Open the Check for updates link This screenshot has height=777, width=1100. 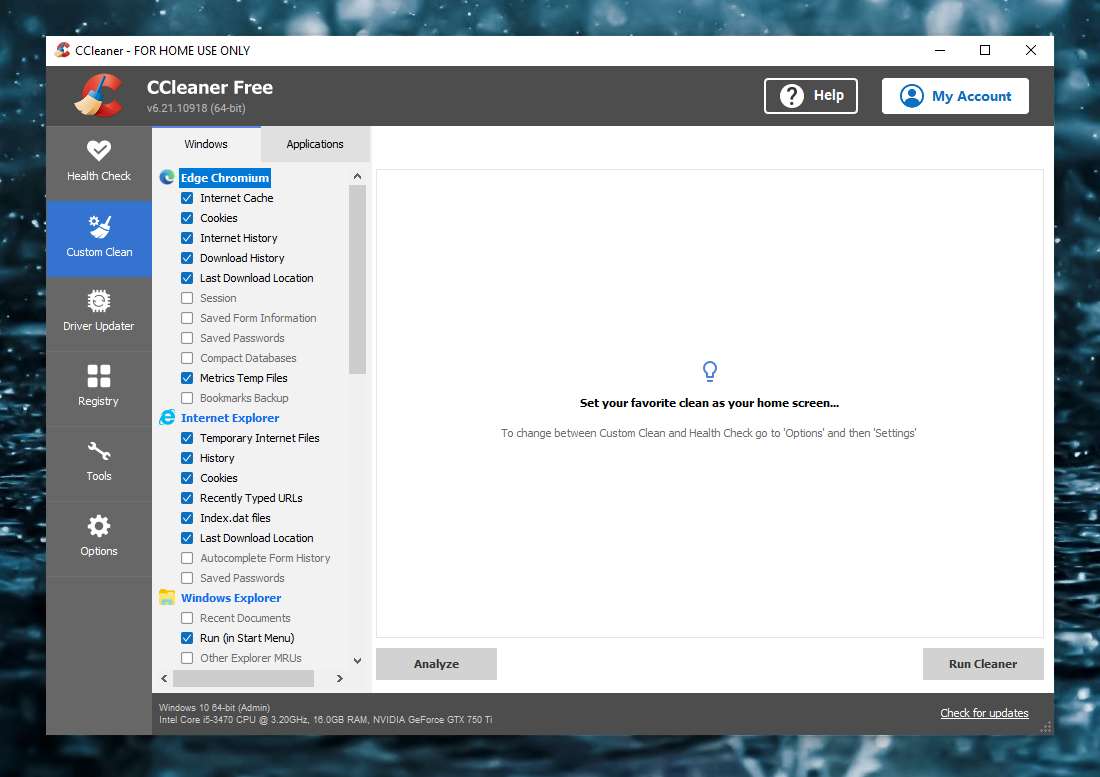click(984, 712)
